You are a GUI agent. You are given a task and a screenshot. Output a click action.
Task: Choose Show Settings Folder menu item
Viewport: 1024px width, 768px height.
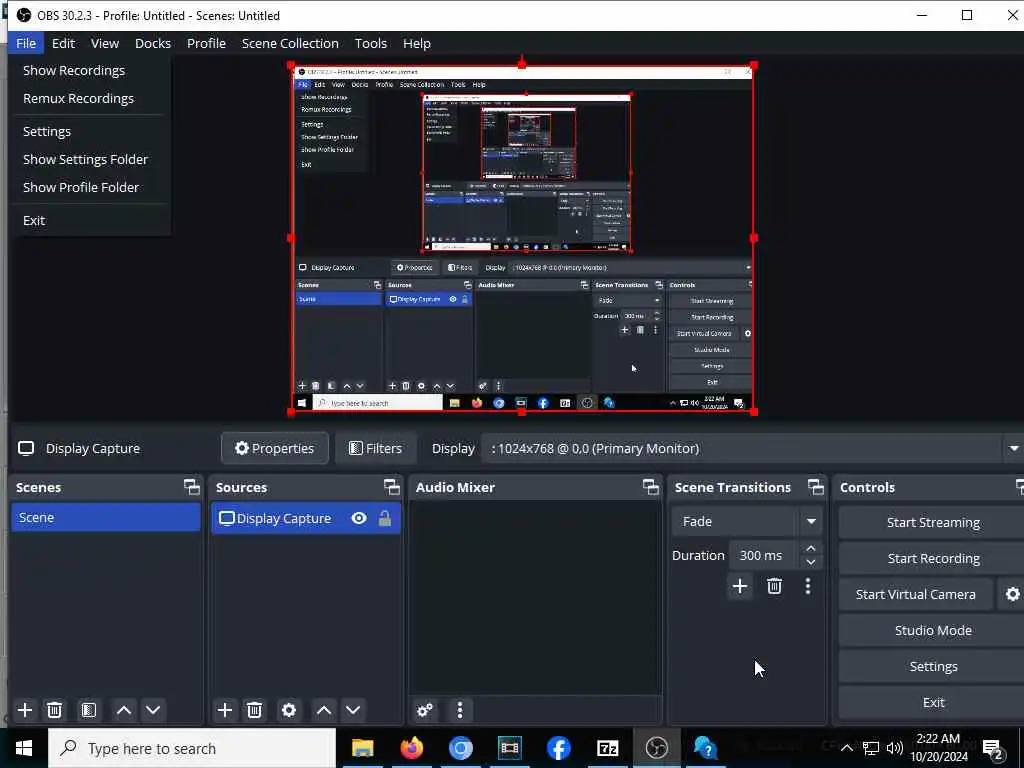pos(91,159)
